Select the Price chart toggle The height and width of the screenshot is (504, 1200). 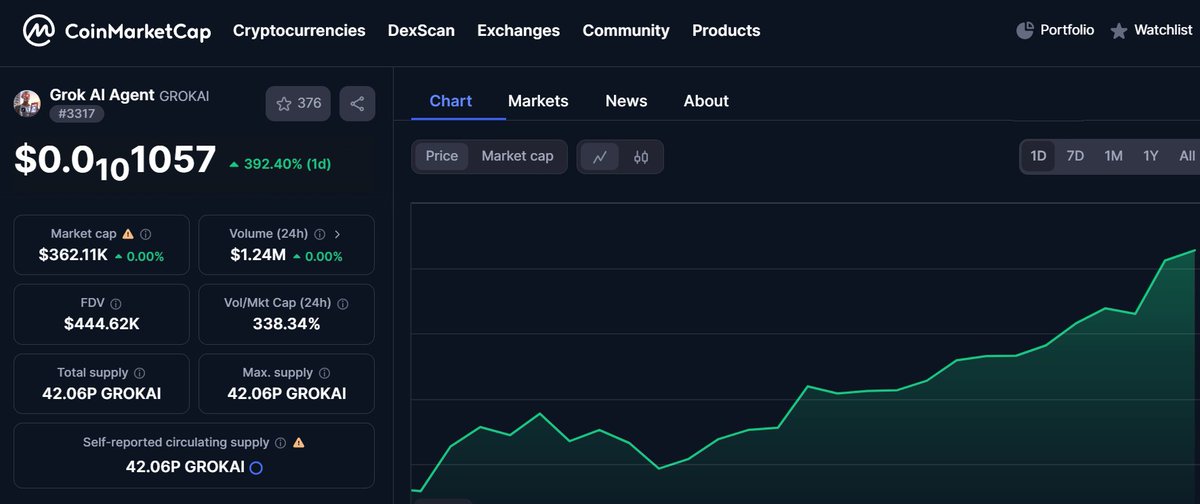tap(441, 156)
